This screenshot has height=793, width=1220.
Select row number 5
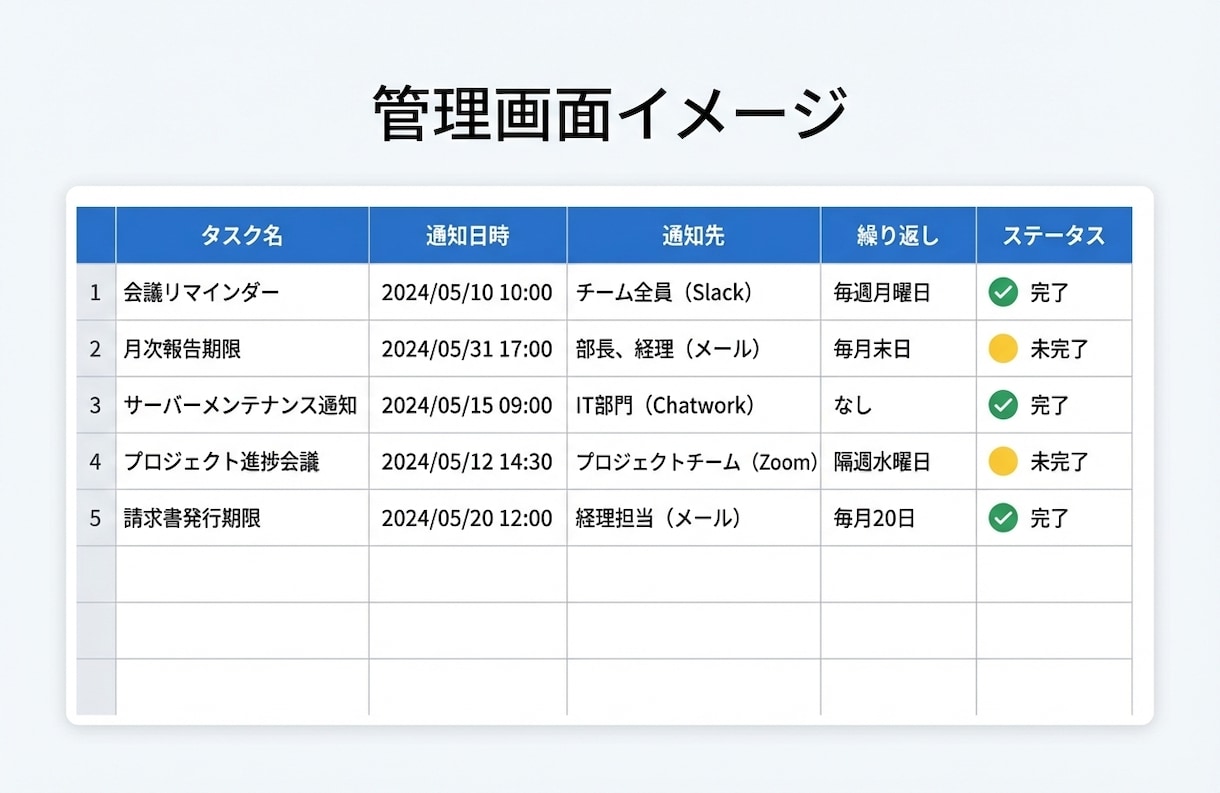click(96, 518)
